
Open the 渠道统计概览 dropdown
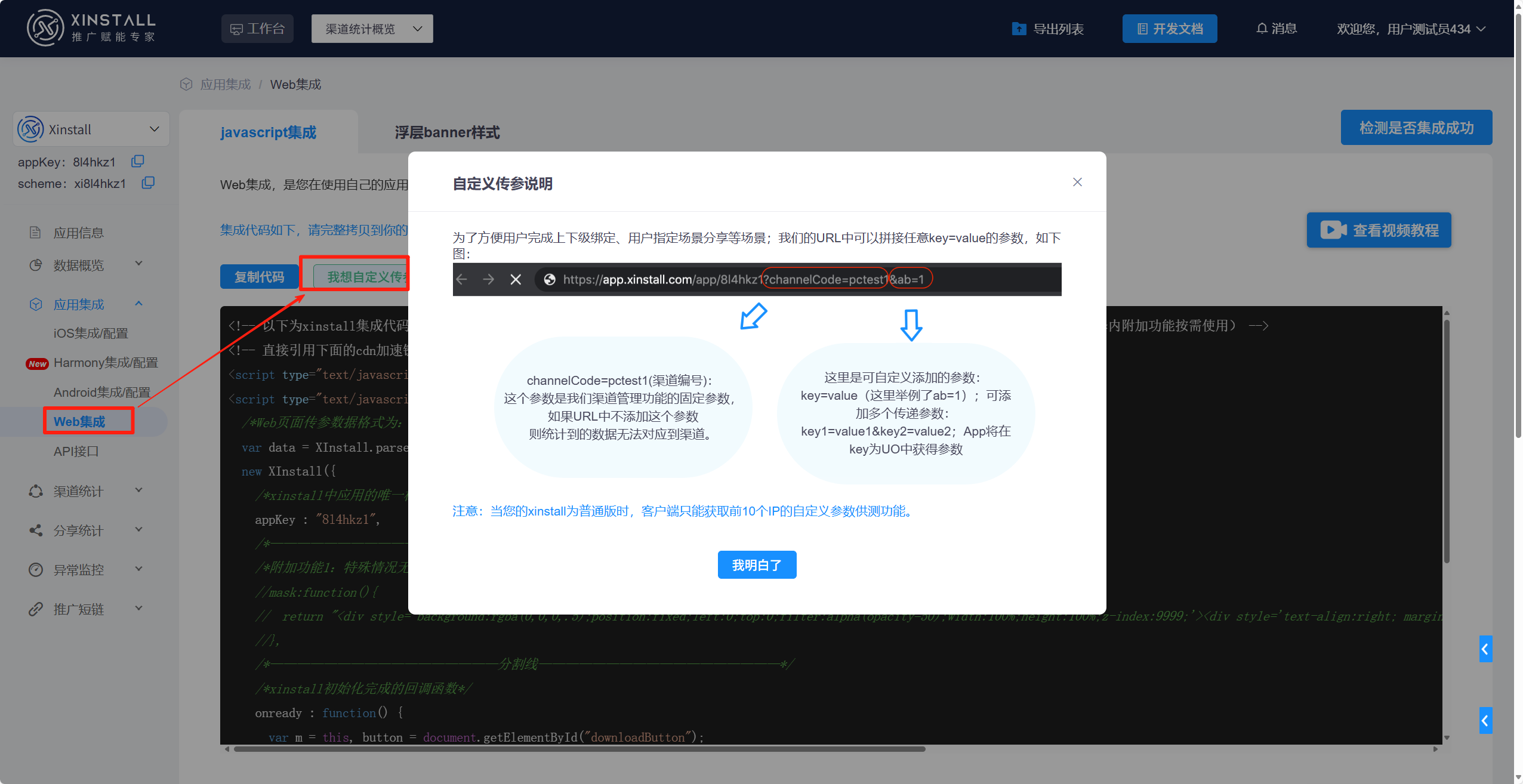(x=372, y=29)
